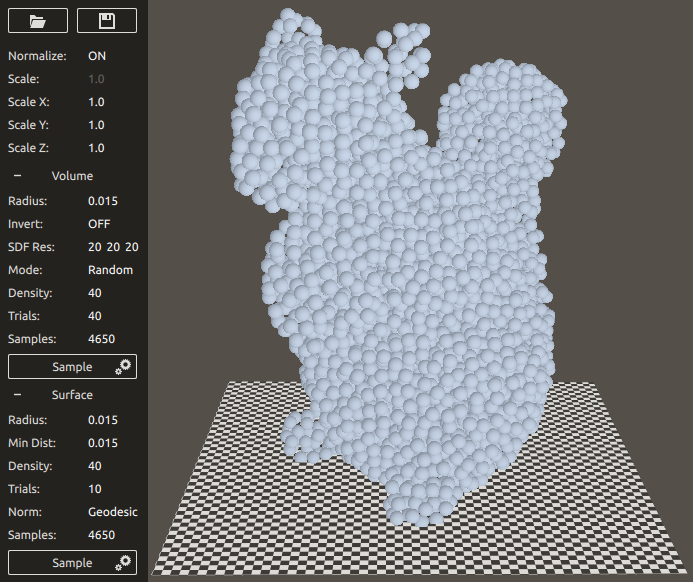Click the Norm label

click(25, 512)
